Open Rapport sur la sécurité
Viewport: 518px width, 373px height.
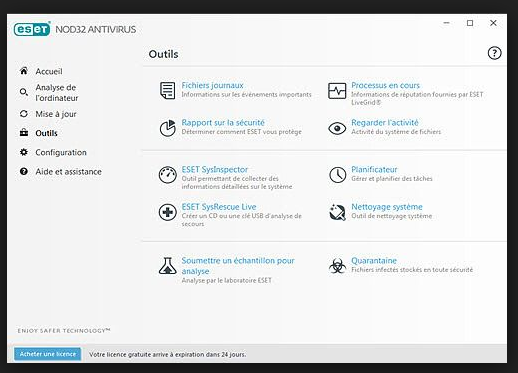[x=223, y=123]
